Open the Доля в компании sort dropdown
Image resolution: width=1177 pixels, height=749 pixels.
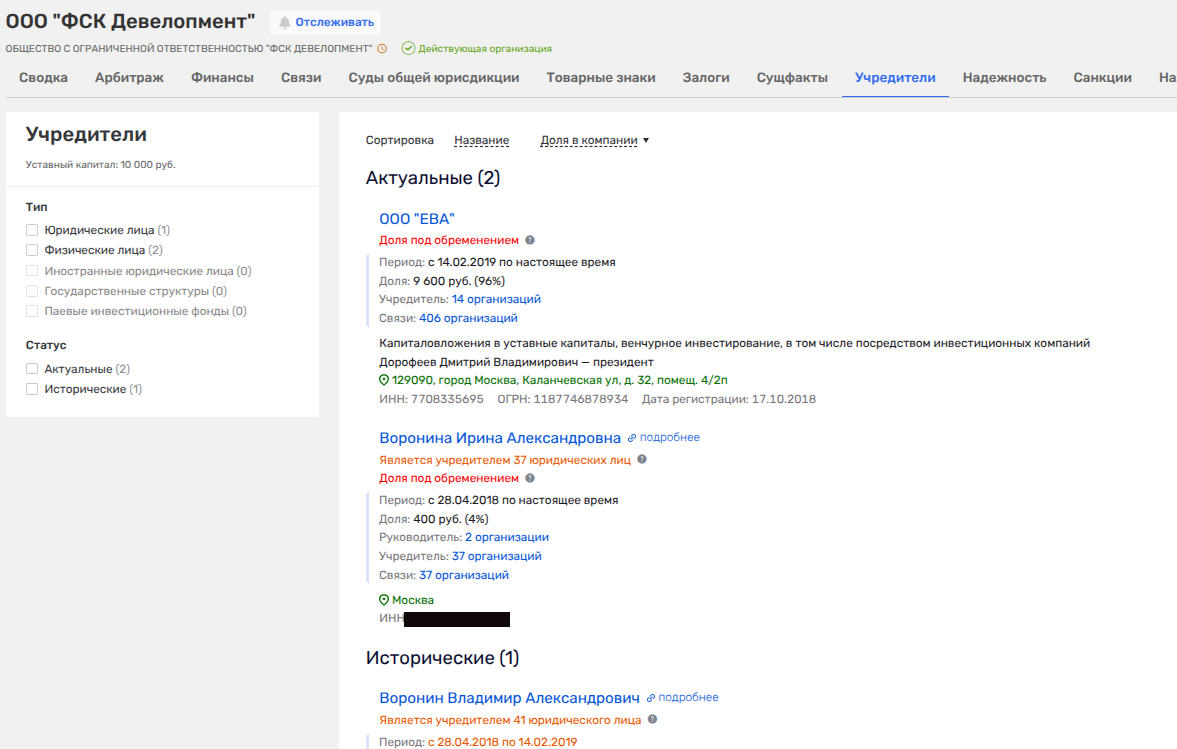[x=594, y=141]
